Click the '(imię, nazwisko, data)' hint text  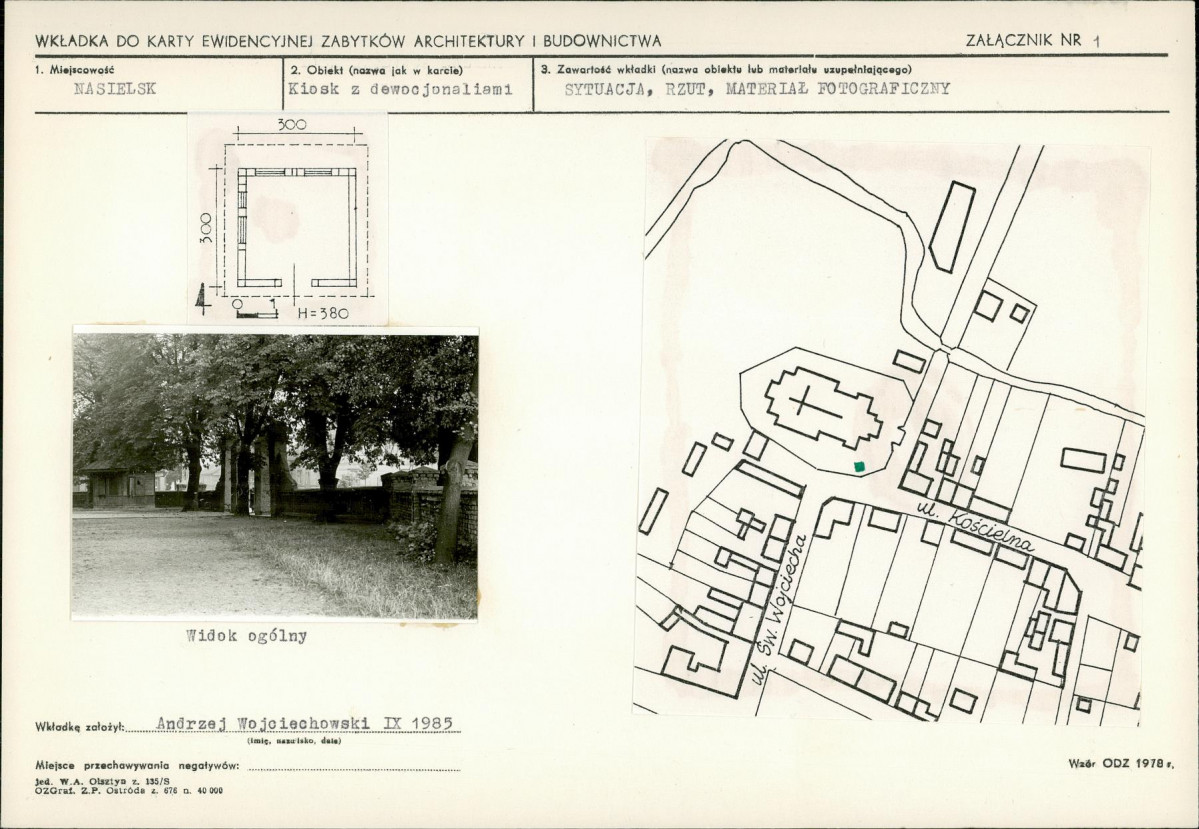click(294, 741)
